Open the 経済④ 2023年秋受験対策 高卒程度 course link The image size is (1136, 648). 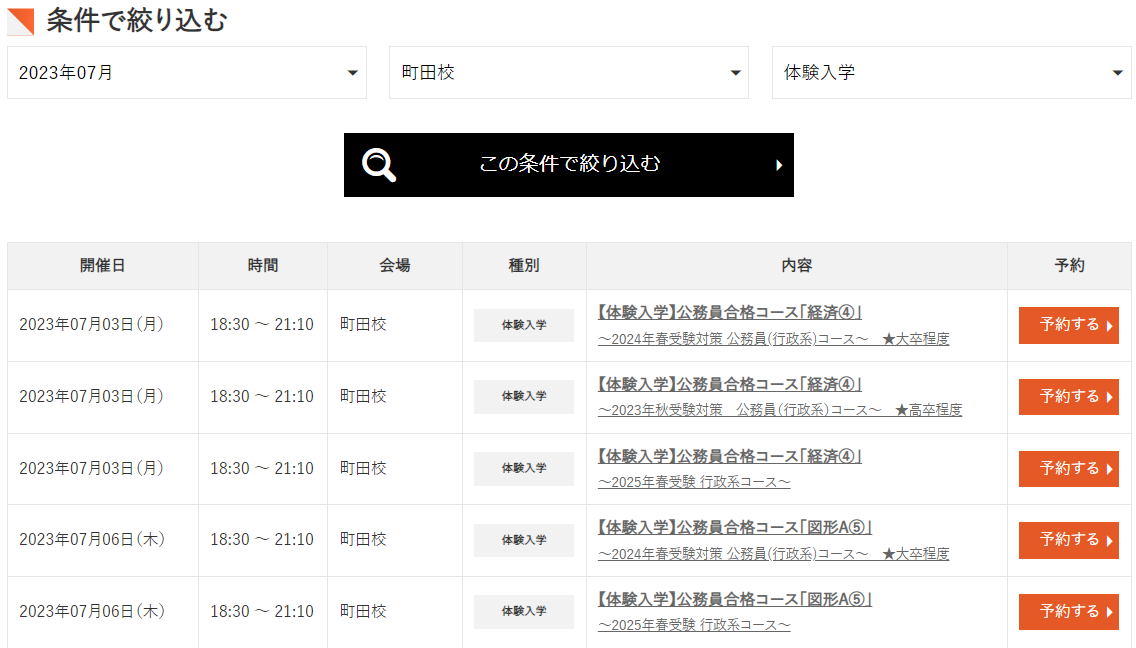(780, 397)
